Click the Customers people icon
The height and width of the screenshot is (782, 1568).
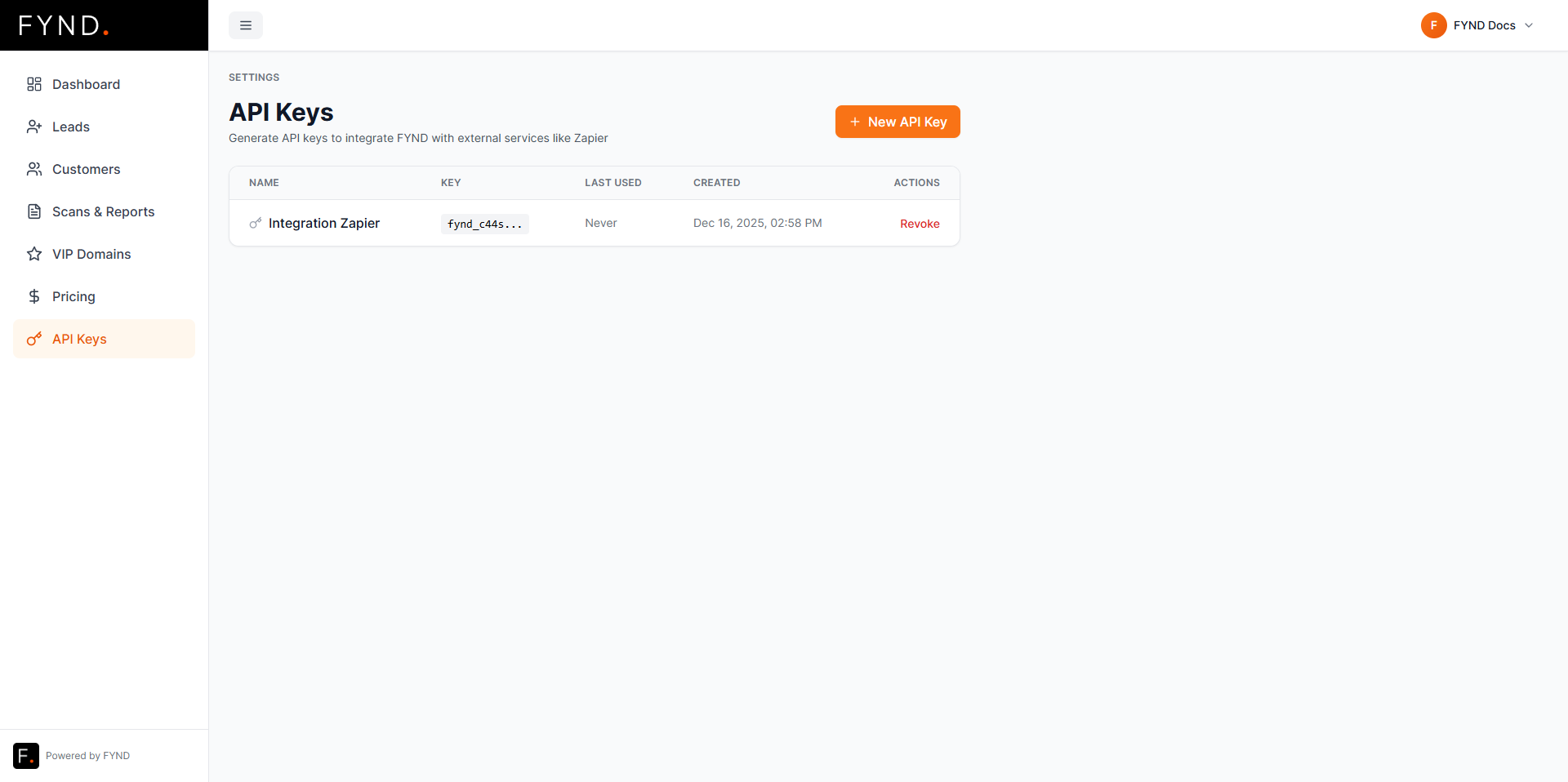(34, 169)
